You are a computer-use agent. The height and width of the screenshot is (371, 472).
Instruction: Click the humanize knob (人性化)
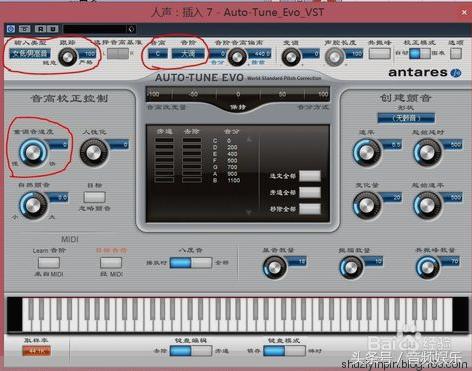(x=94, y=153)
